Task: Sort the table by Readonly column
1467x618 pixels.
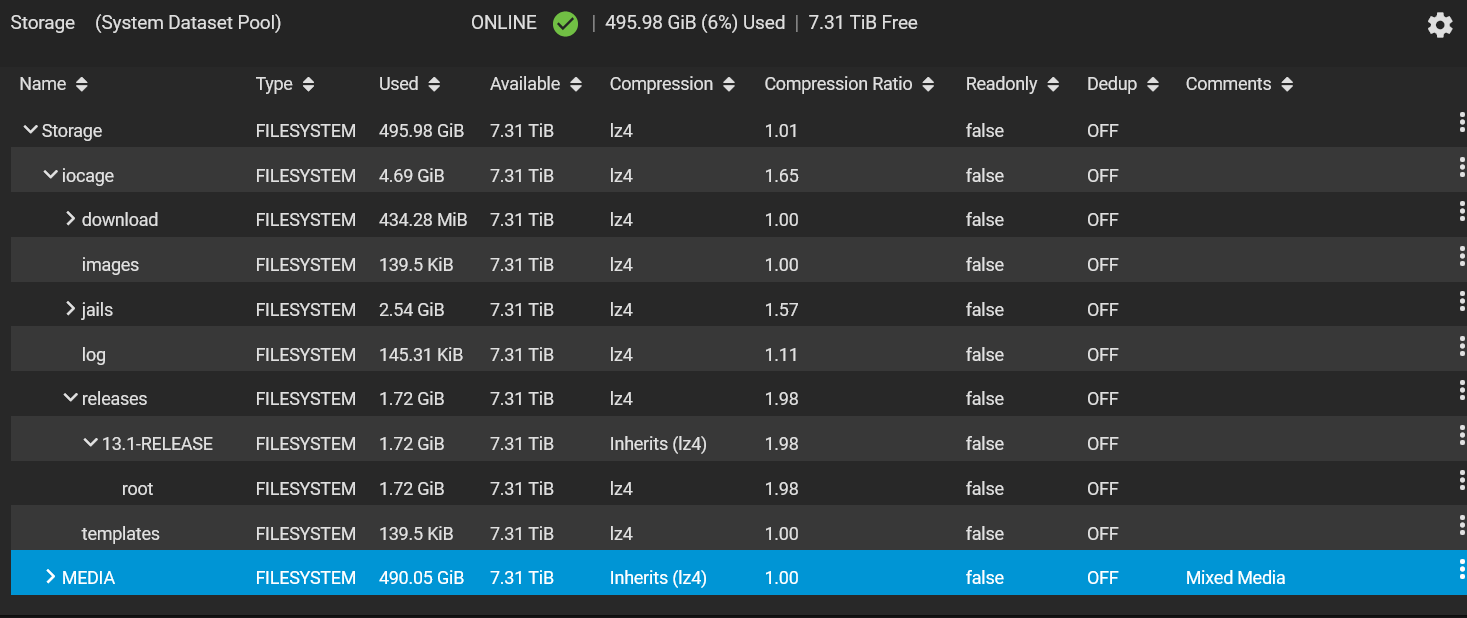Action: coord(1053,85)
